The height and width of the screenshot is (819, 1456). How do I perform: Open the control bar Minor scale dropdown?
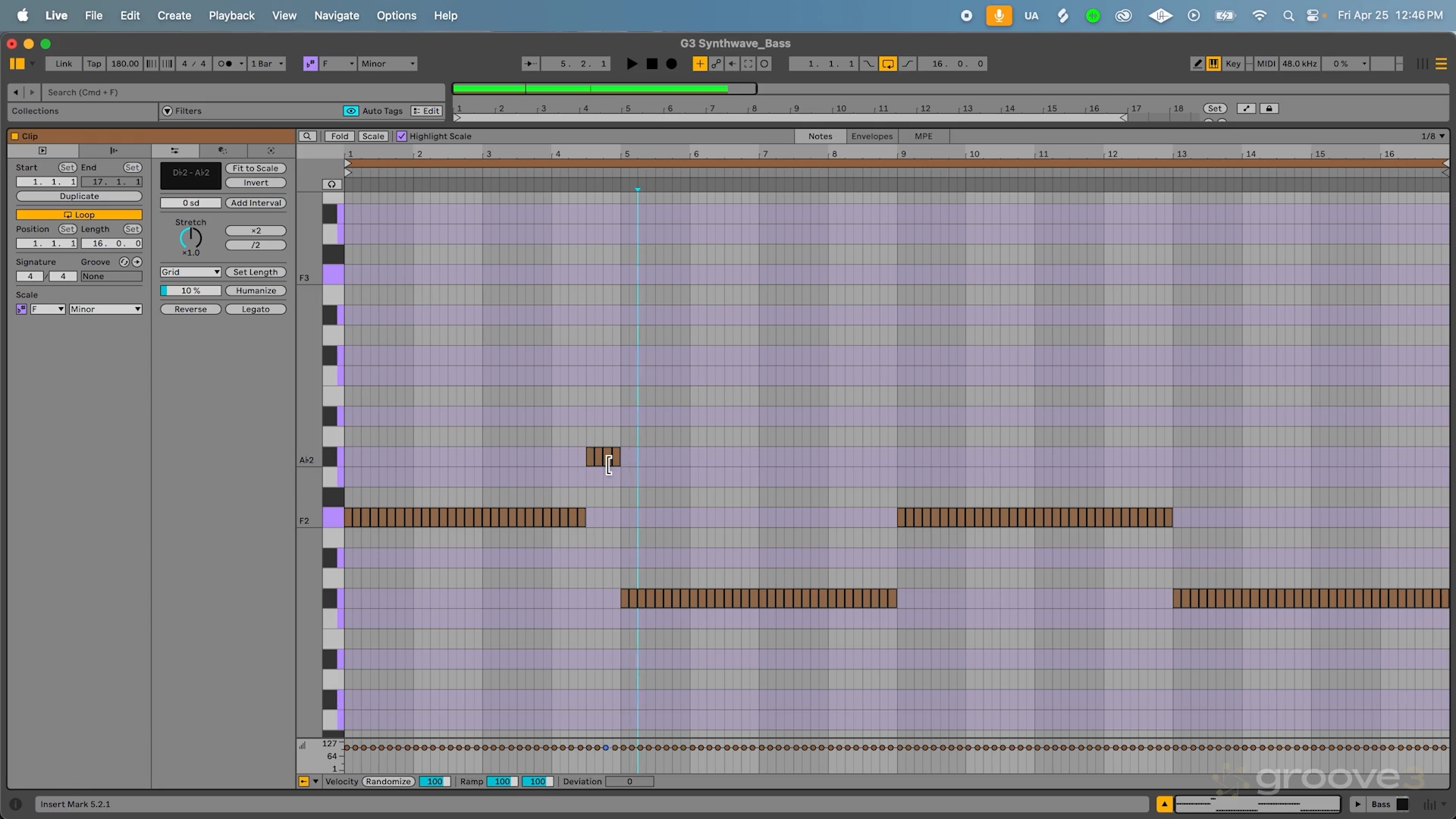[388, 64]
